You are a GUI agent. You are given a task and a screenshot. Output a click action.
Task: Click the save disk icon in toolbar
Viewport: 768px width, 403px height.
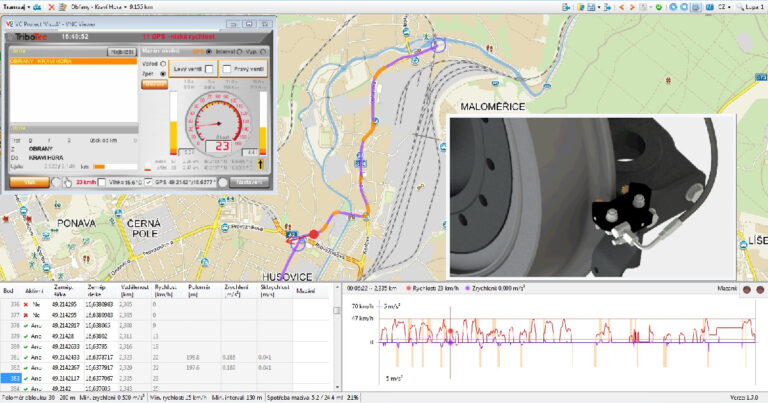(x=592, y=6)
